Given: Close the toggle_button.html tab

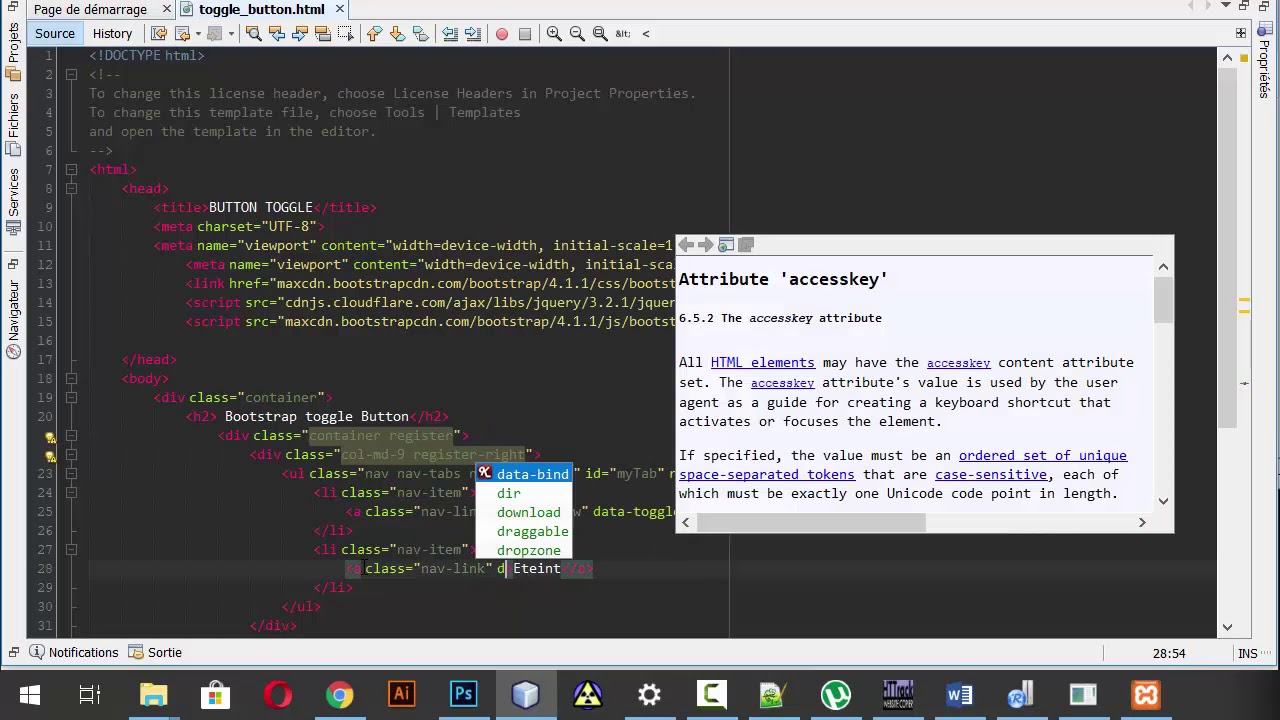Looking at the screenshot, I should tap(340, 9).
